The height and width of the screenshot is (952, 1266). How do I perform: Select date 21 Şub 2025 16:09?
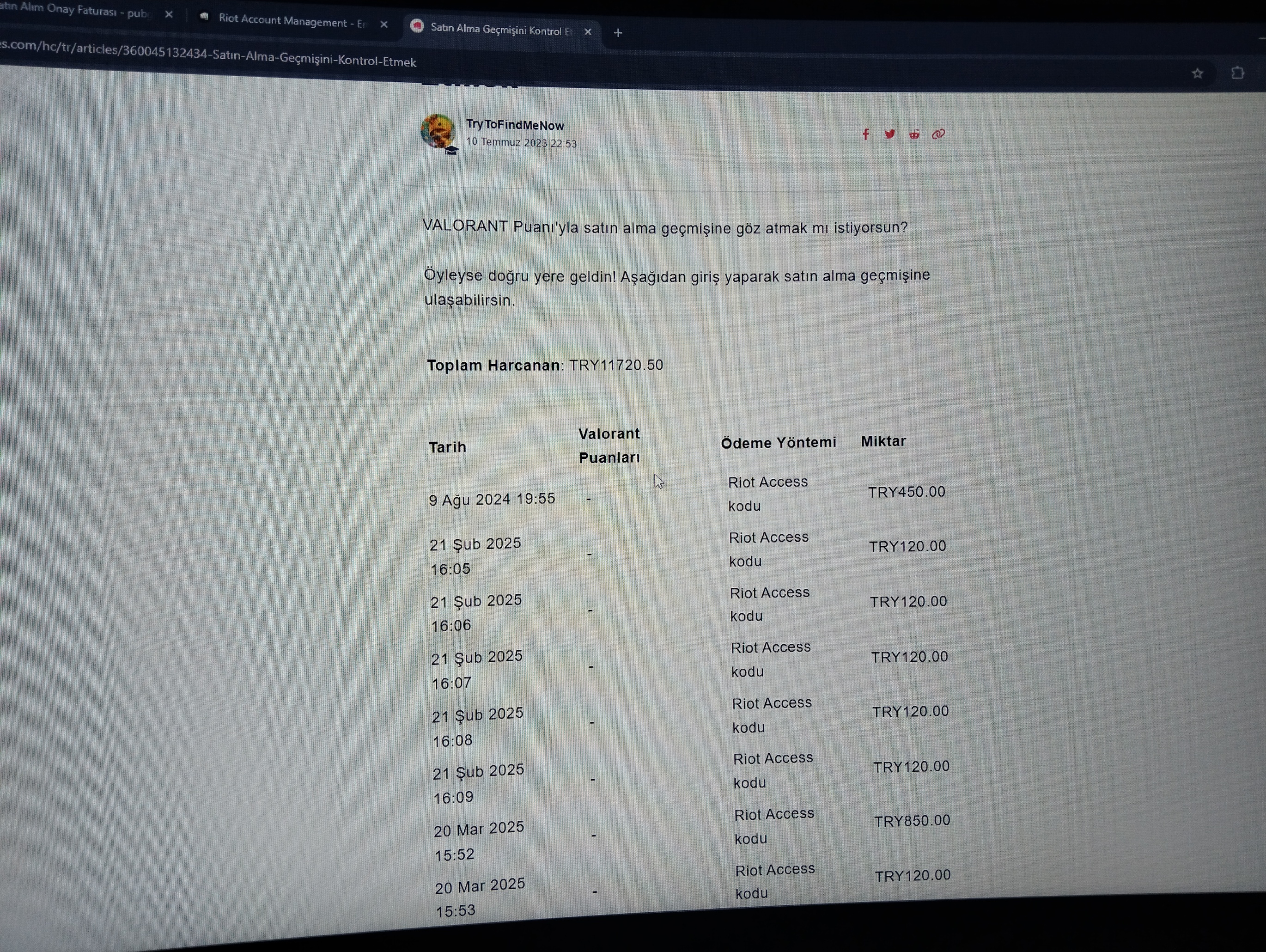[x=479, y=784]
